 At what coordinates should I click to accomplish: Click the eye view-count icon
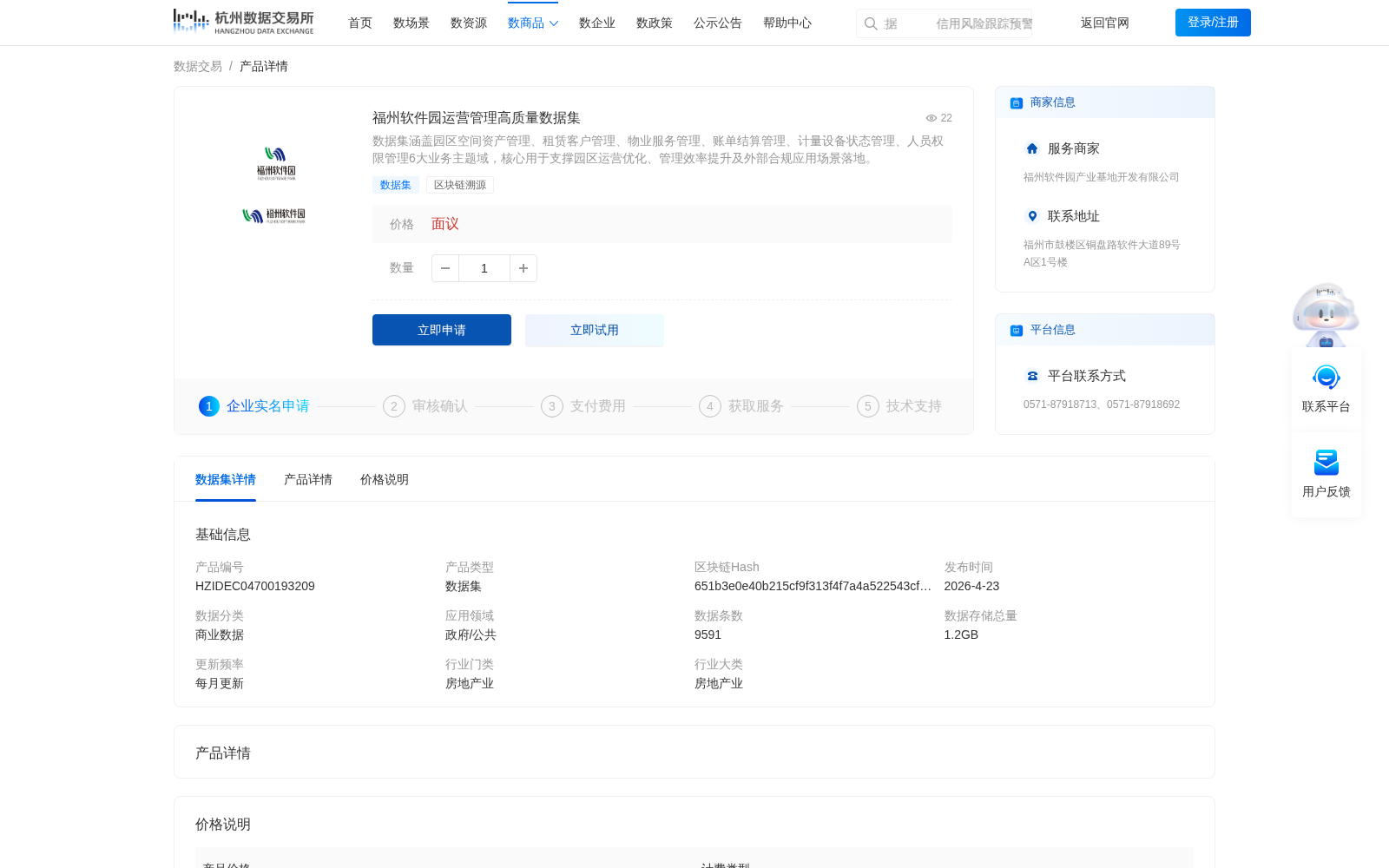pyautogui.click(x=931, y=118)
